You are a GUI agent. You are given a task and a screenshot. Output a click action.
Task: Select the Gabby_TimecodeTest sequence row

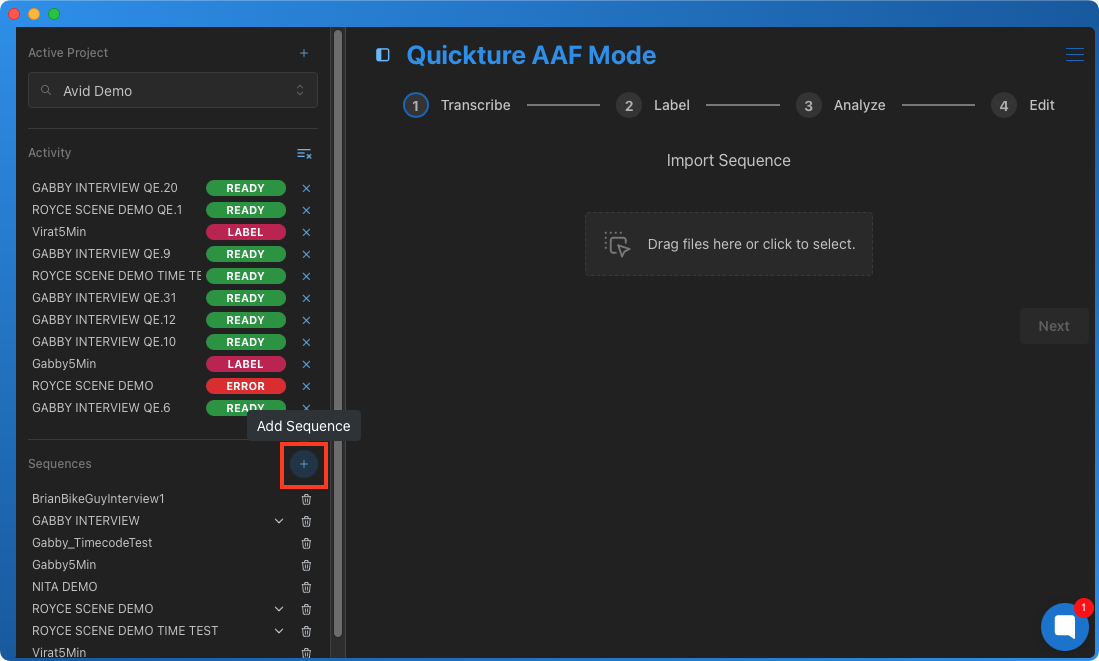pos(92,543)
